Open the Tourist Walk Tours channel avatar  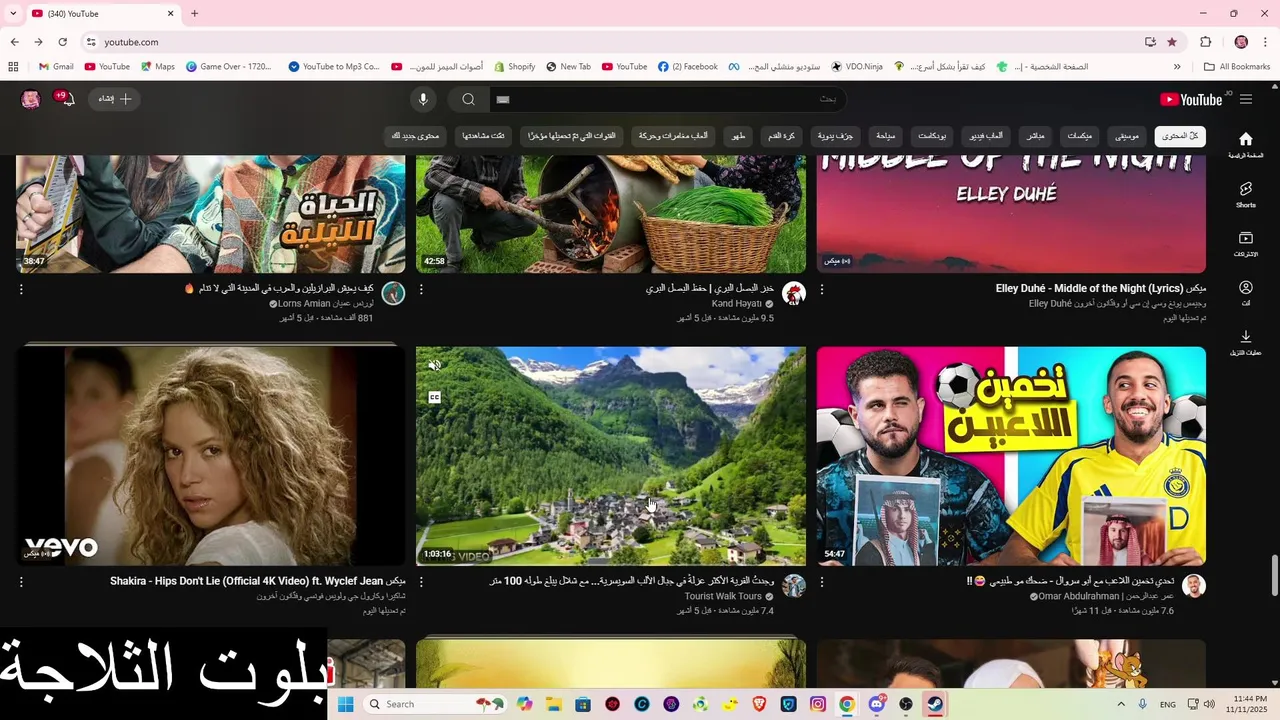pyautogui.click(x=794, y=586)
